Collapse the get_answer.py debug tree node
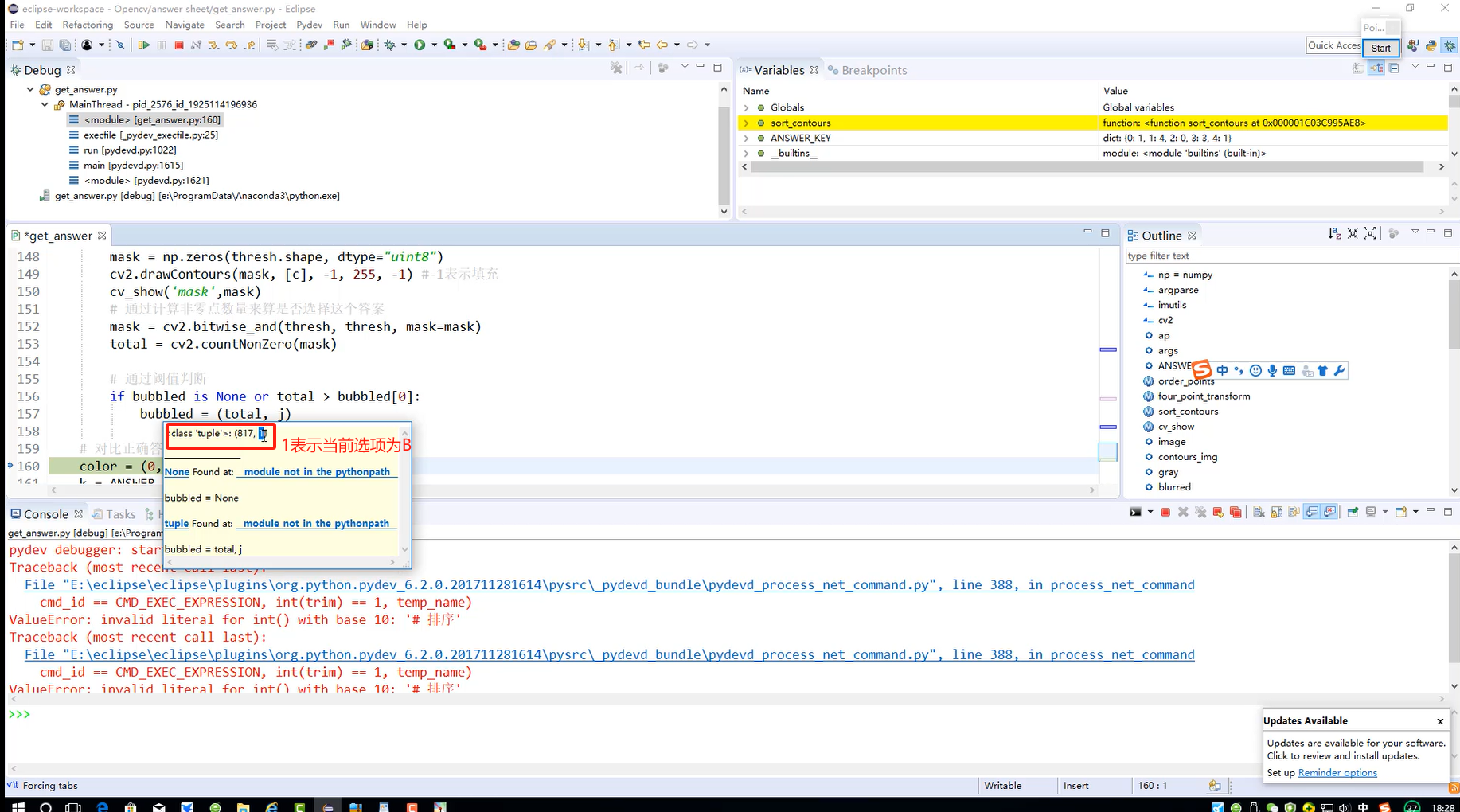 click(x=30, y=89)
